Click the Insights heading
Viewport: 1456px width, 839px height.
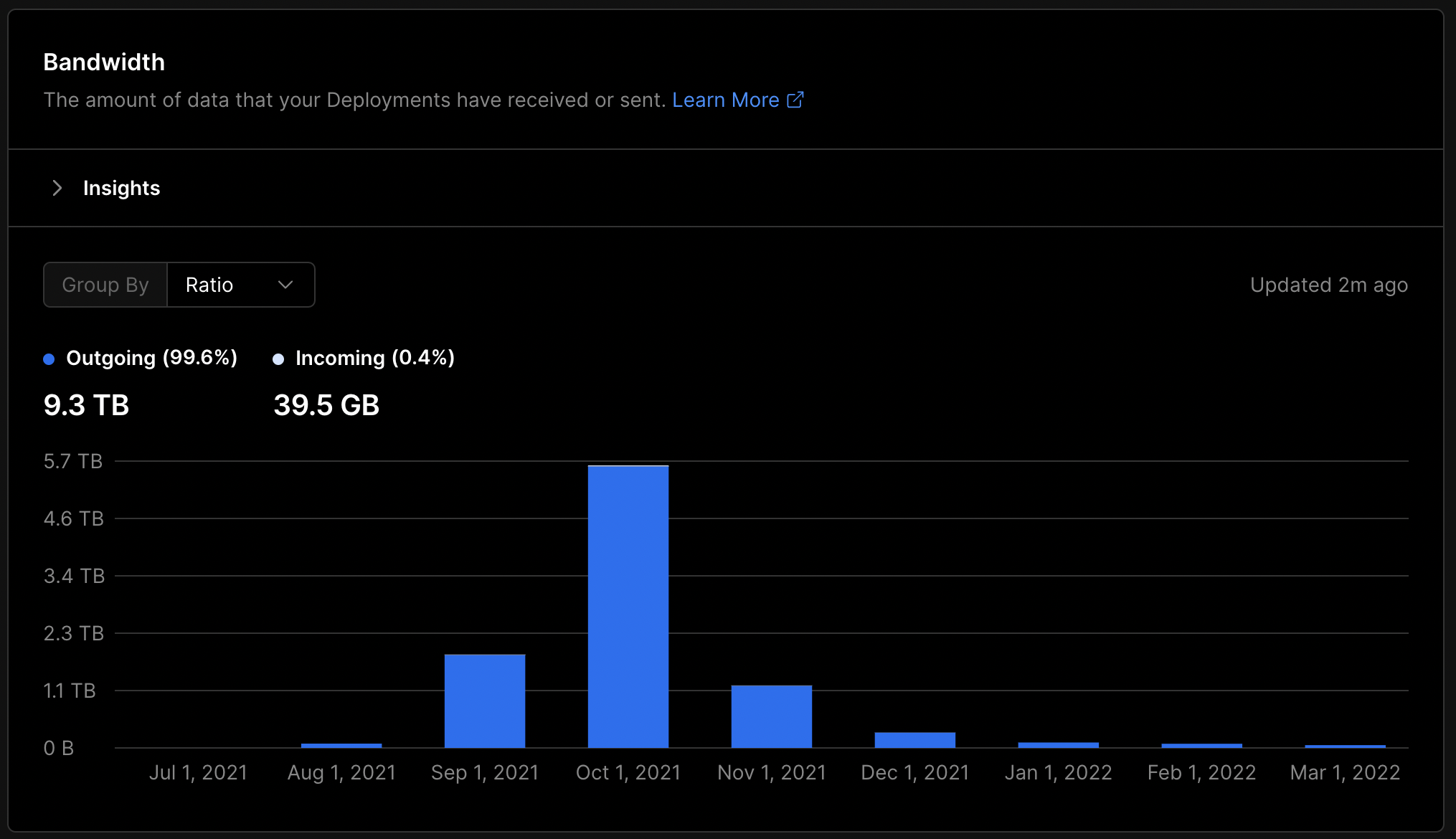coord(121,188)
